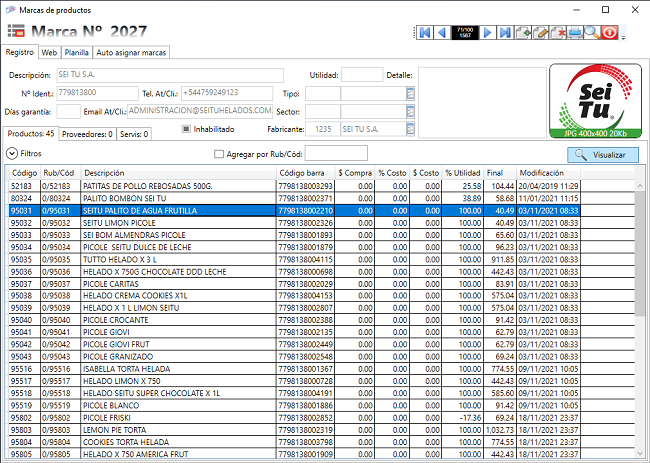The image size is (650, 463).
Task: Click the product list vertical scrollbar thumb
Action: (640, 254)
